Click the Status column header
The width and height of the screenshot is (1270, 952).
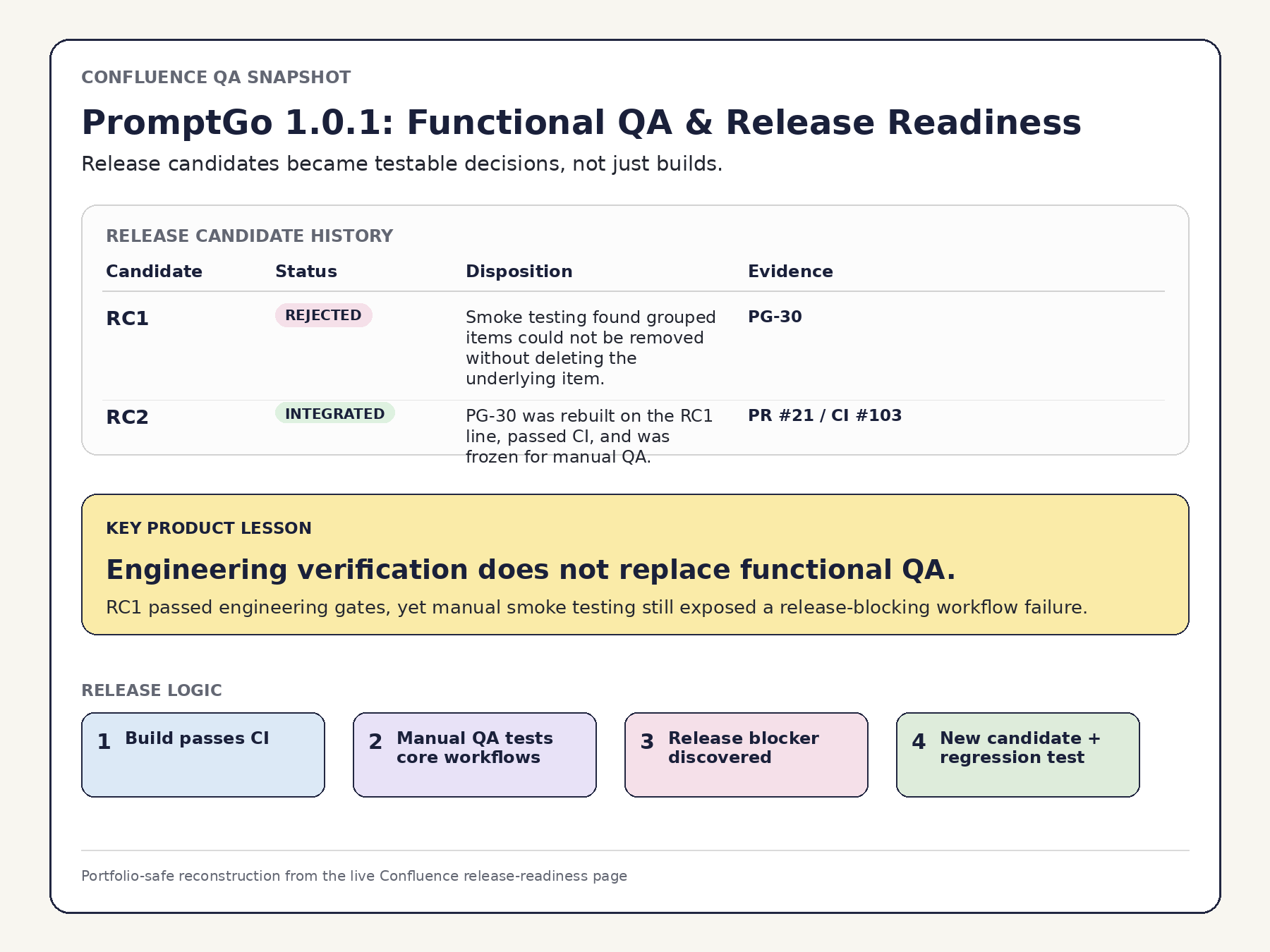click(x=306, y=271)
